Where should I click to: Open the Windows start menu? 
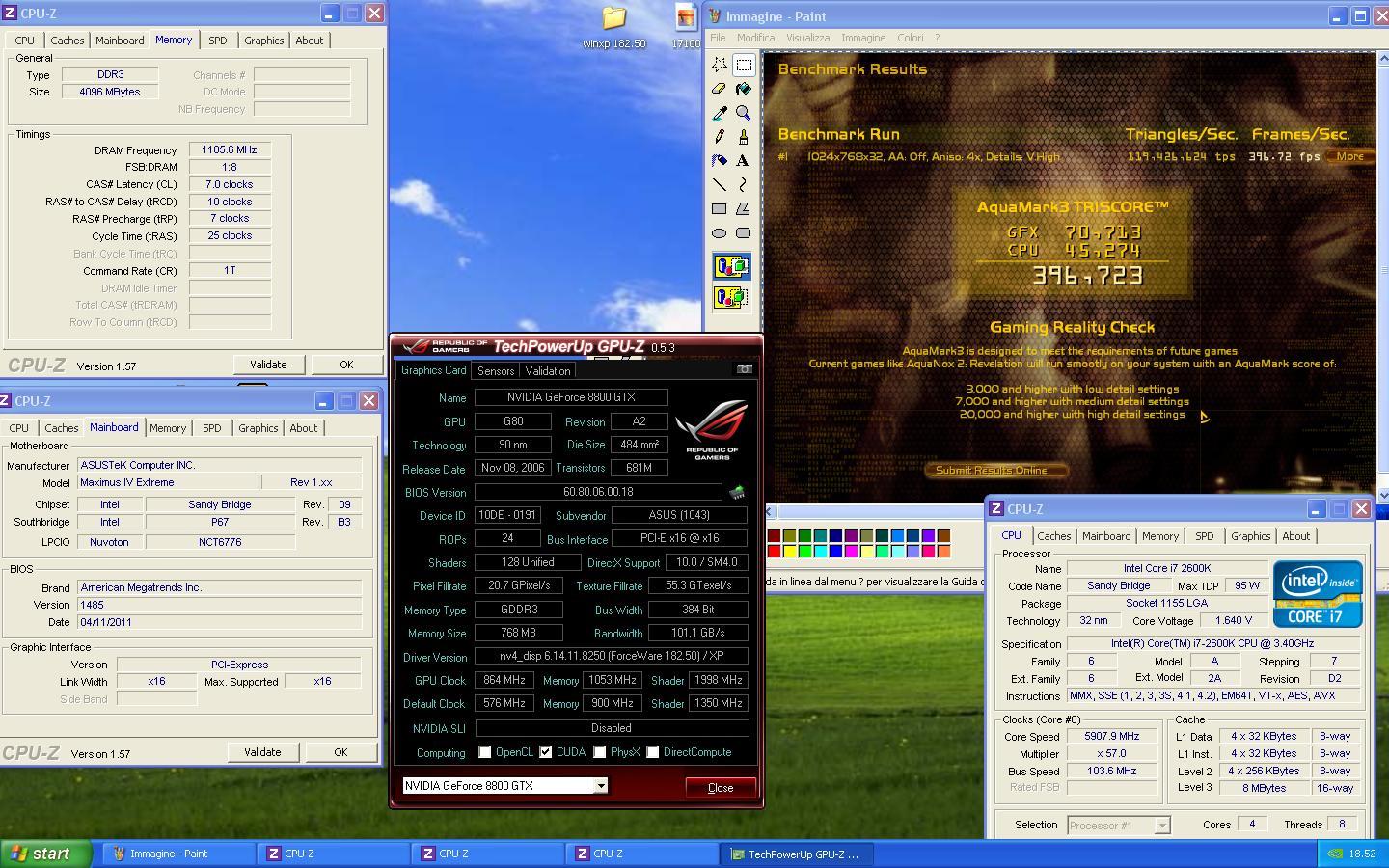pos(45,854)
